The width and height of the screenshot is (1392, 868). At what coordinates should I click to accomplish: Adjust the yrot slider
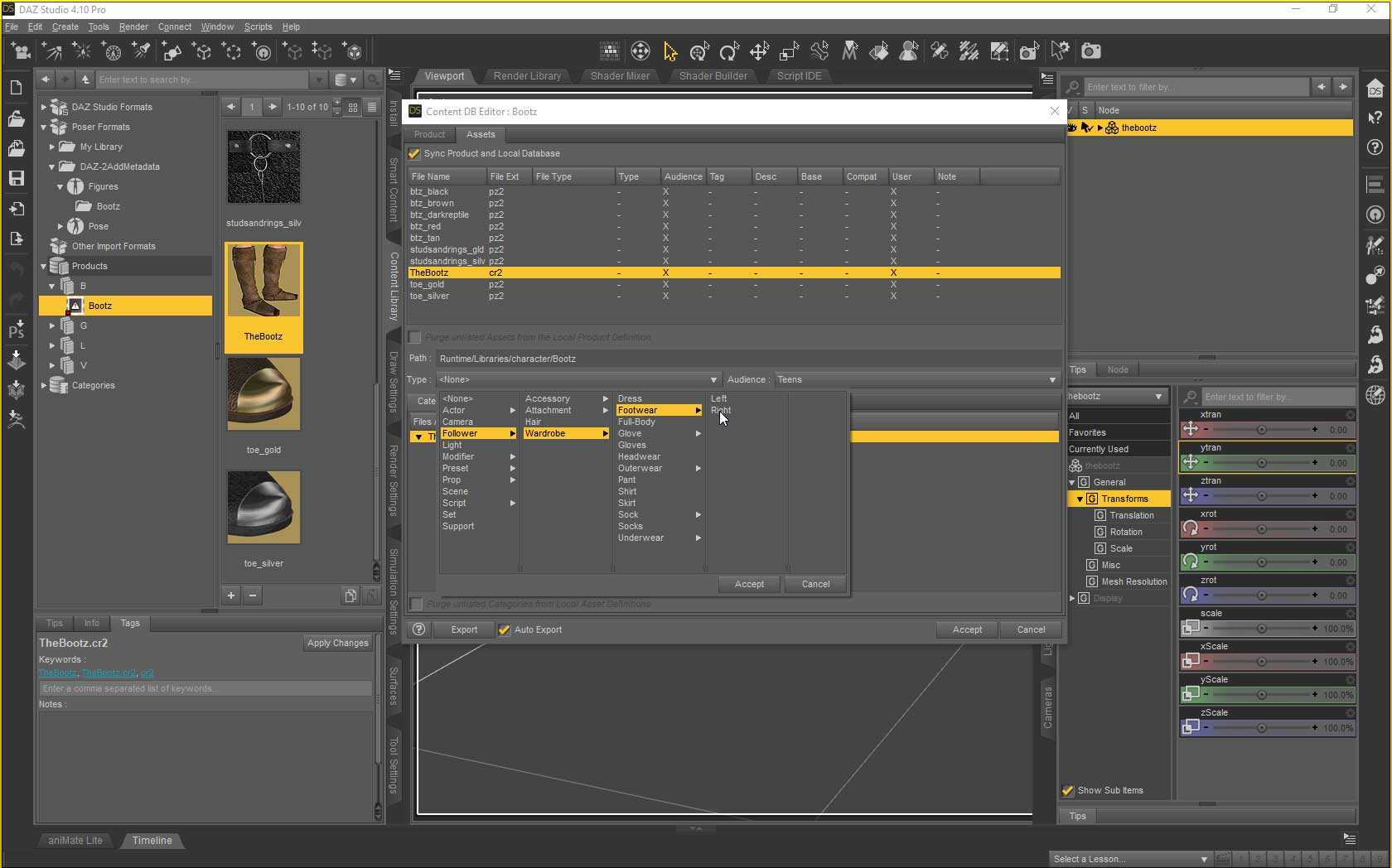(1261, 562)
